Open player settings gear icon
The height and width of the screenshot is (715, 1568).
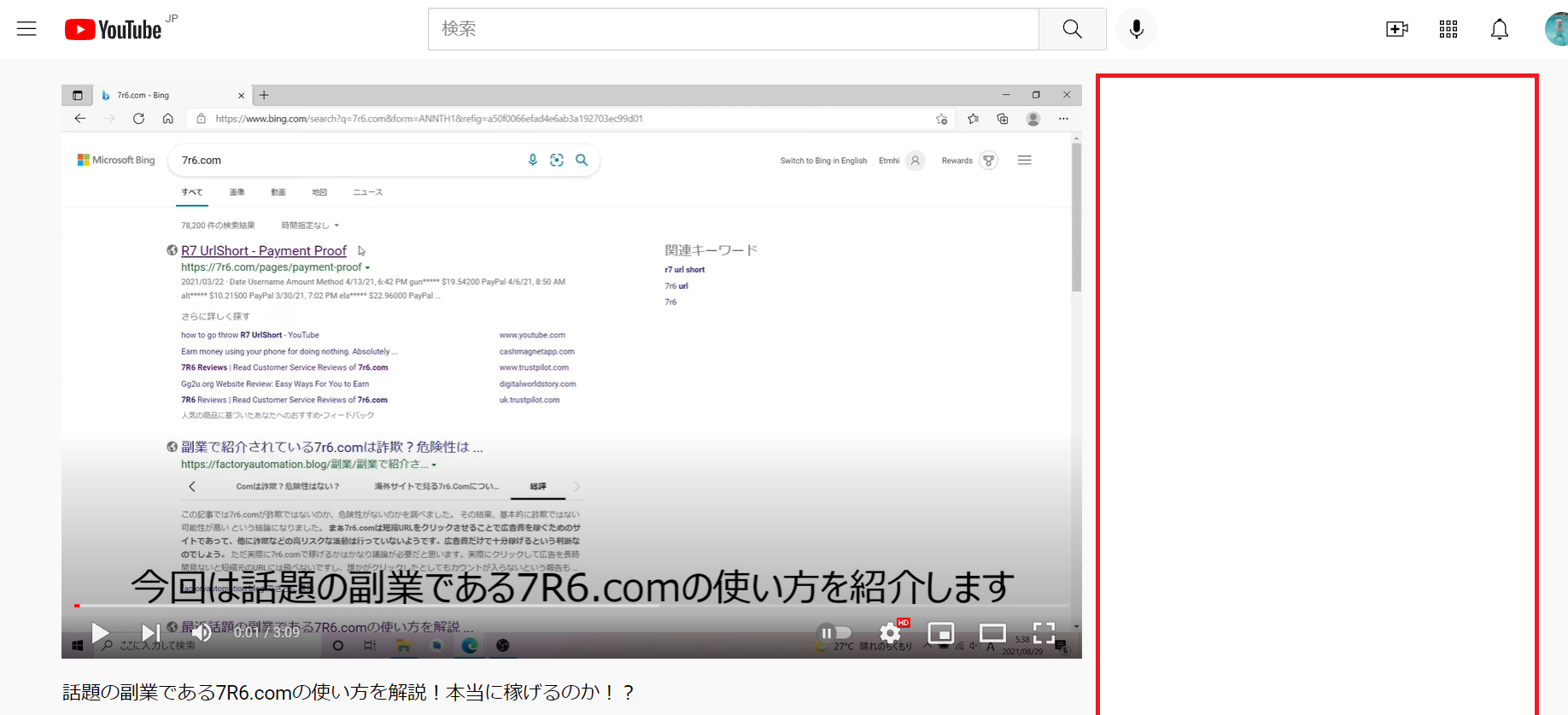pyautogui.click(x=891, y=633)
